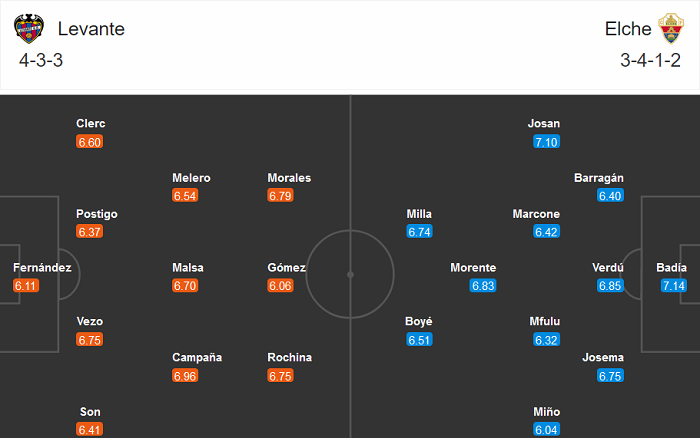Screen dimensions: 700x438
Task: Click Clerc's 6.60 rating badge
Action: (x=90, y=142)
